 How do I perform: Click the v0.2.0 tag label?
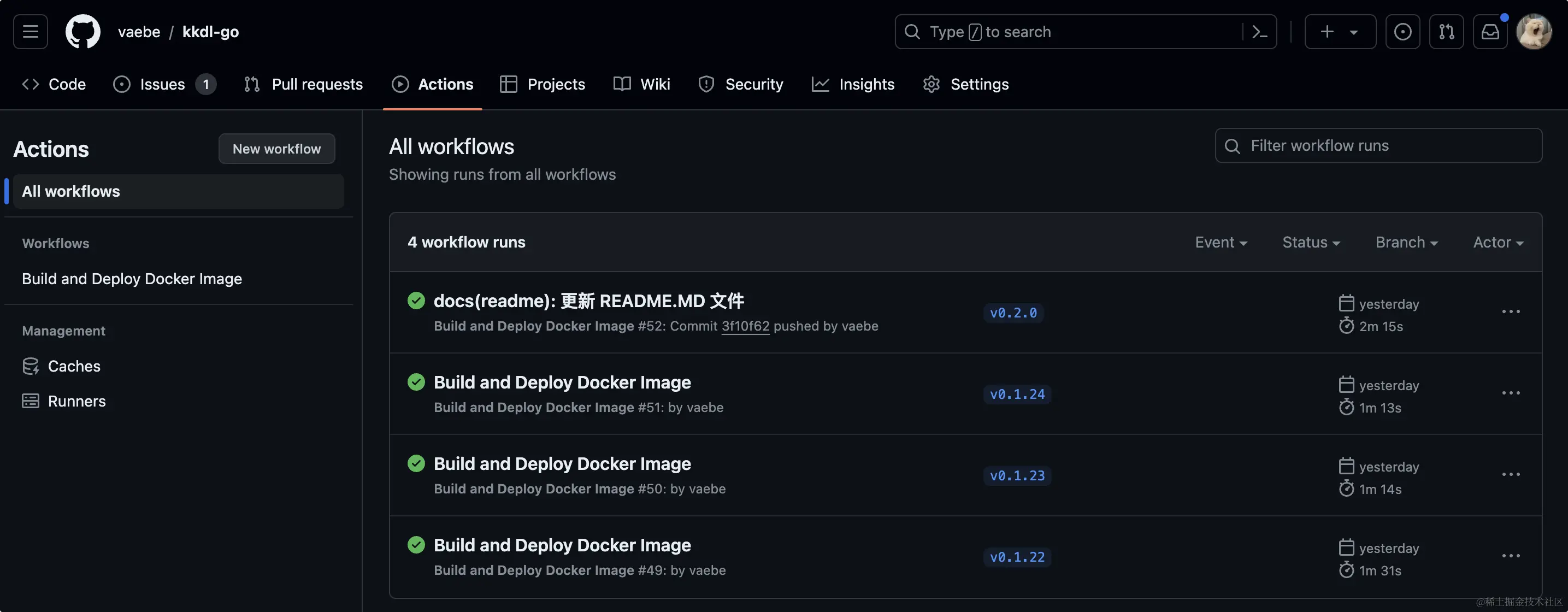(x=1013, y=313)
